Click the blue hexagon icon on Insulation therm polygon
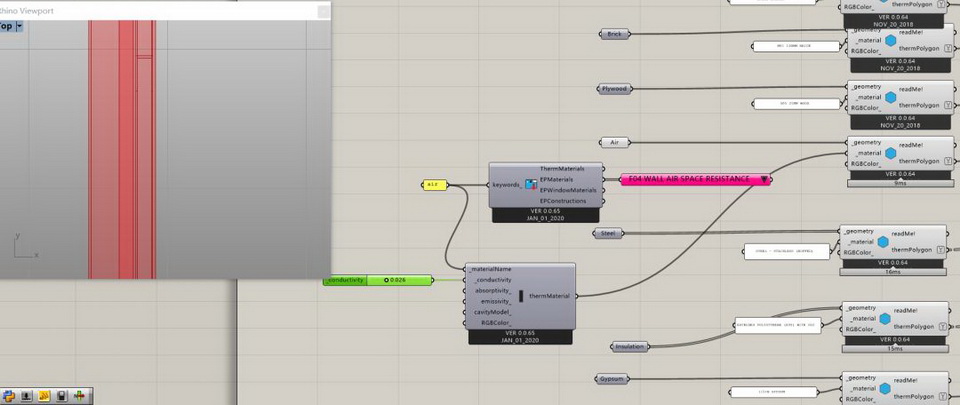960x405 pixels. click(885, 320)
